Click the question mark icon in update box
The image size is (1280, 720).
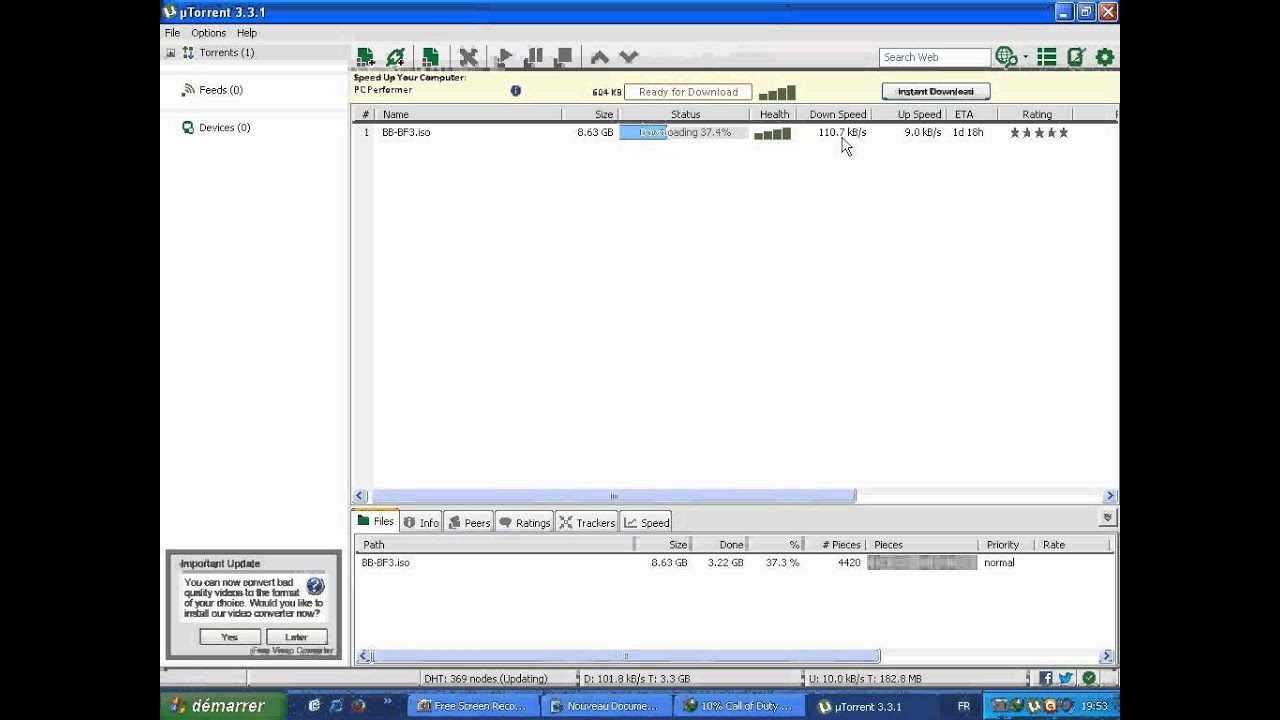[315, 586]
